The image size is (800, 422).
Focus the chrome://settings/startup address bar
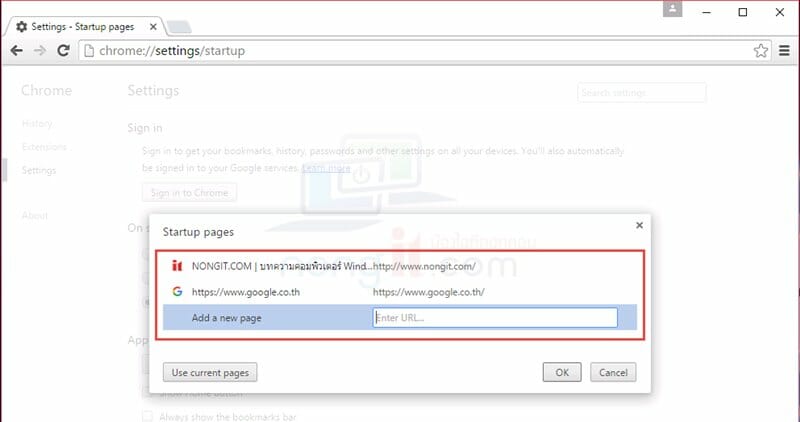(x=416, y=51)
